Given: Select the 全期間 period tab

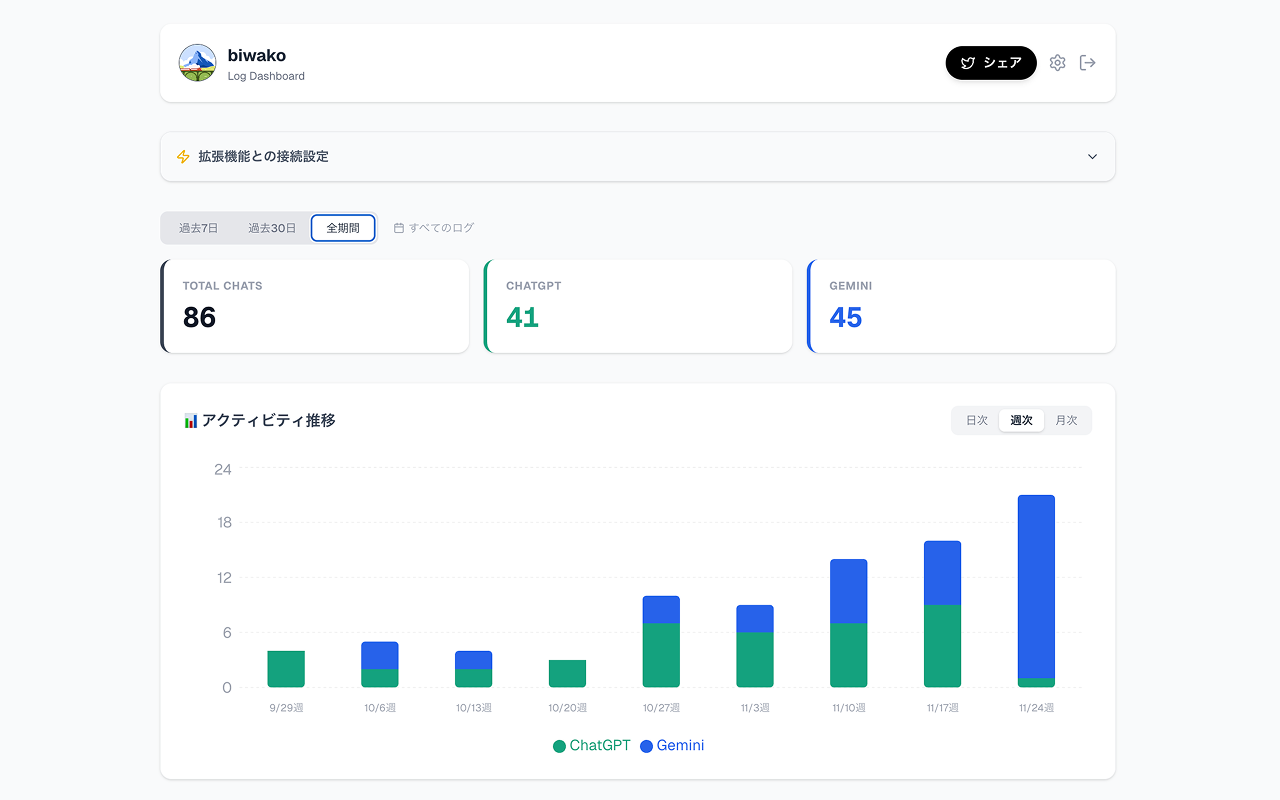Looking at the screenshot, I should pyautogui.click(x=343, y=228).
